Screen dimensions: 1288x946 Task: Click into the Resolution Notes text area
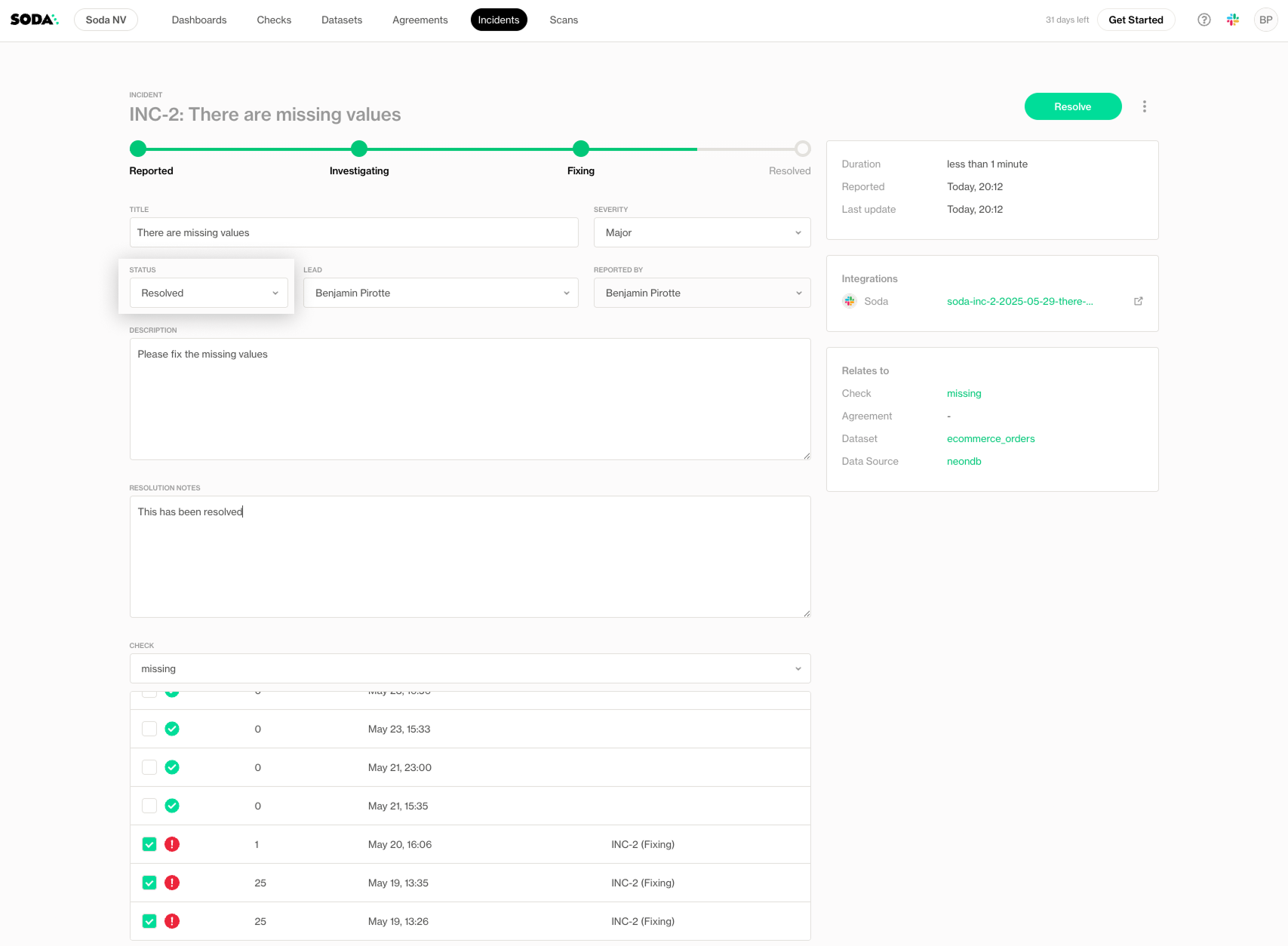[469, 557]
